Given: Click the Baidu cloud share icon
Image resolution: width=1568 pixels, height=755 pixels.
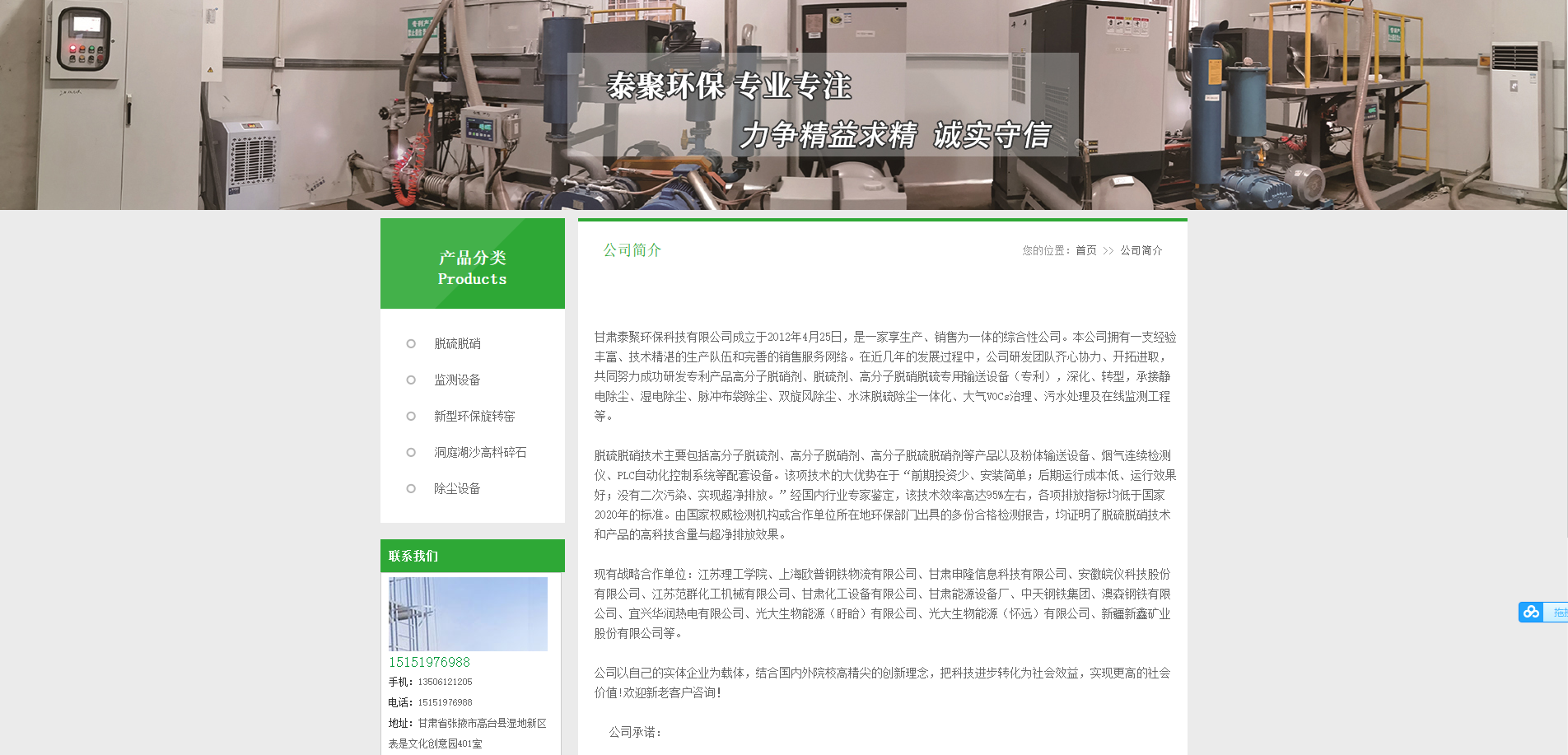Looking at the screenshot, I should [x=1531, y=612].
